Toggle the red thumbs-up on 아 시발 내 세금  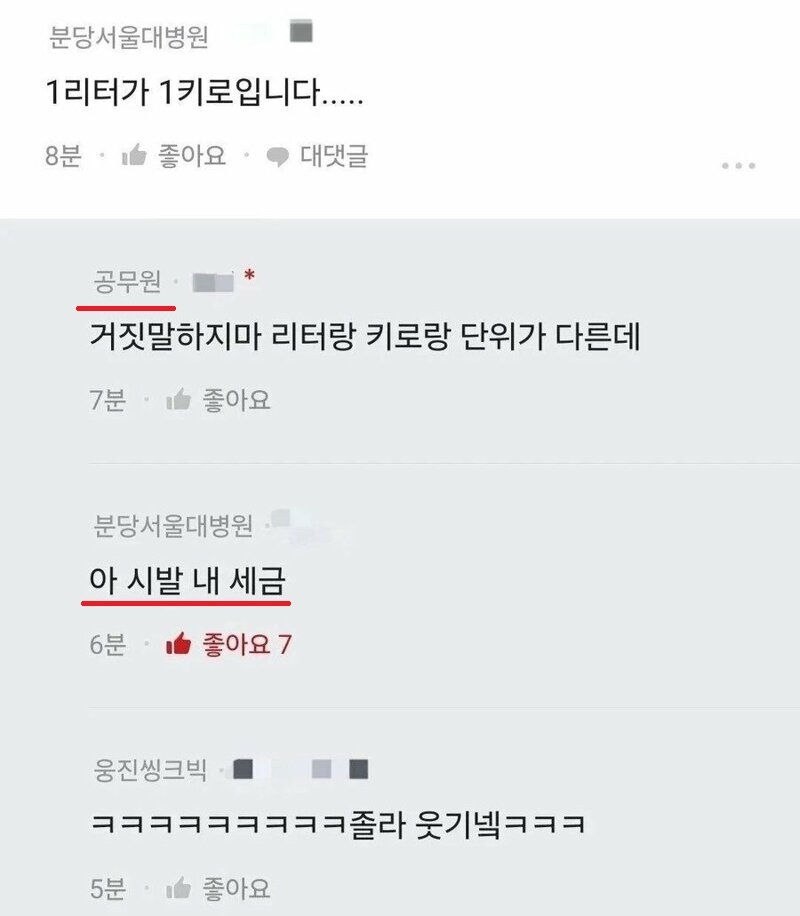[178, 644]
